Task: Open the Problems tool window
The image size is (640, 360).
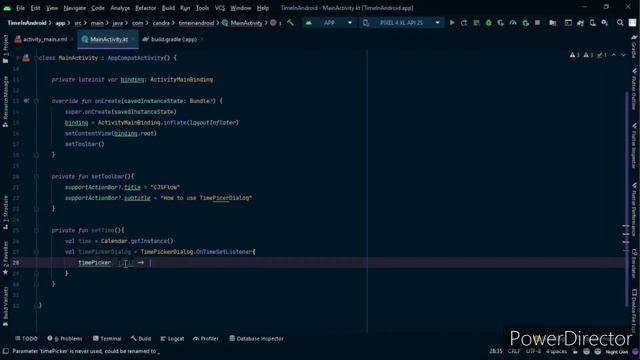Action: click(65, 338)
